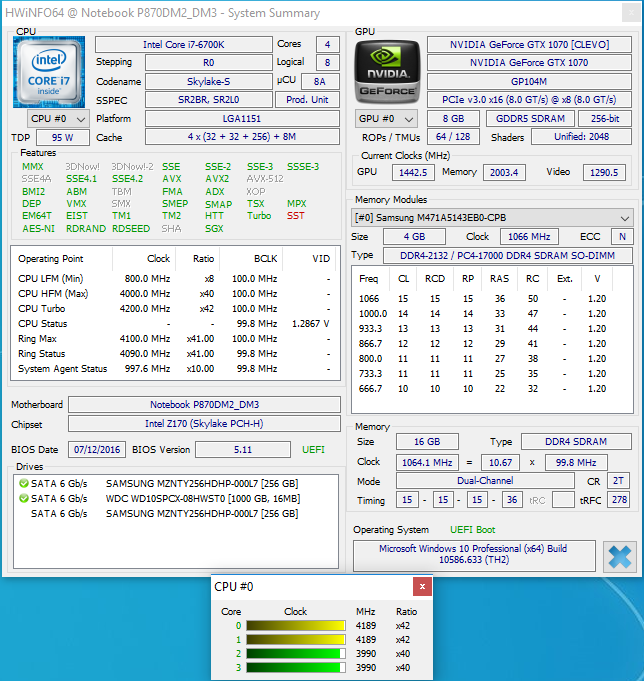The width and height of the screenshot is (644, 681).
Task: Click the red SST feature label
Action: coord(295,215)
